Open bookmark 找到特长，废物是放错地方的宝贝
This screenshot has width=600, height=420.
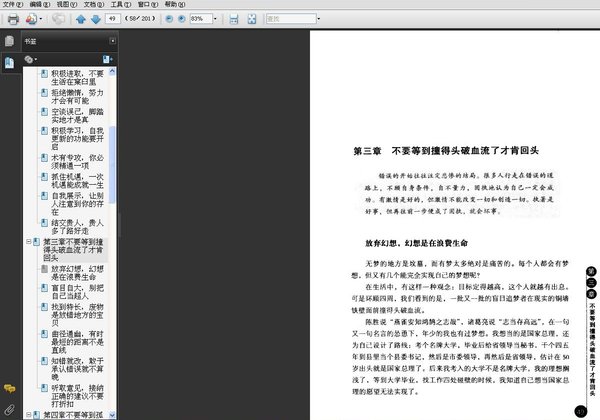click(77, 315)
